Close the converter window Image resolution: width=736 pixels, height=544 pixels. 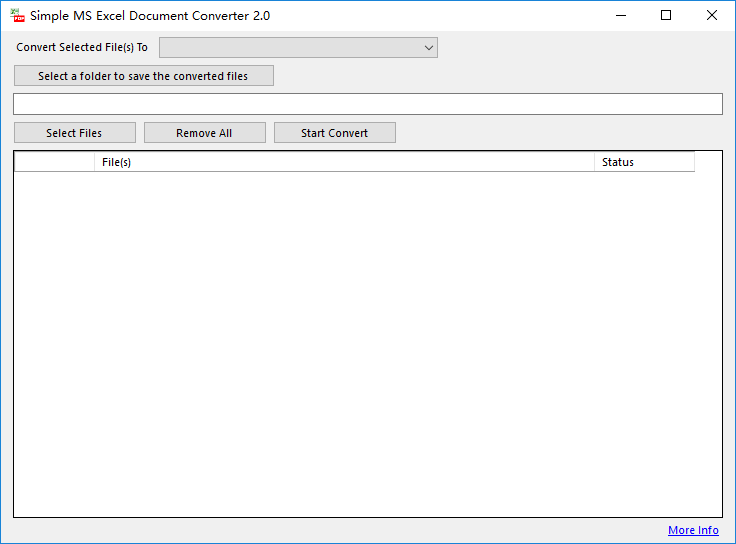(x=712, y=15)
